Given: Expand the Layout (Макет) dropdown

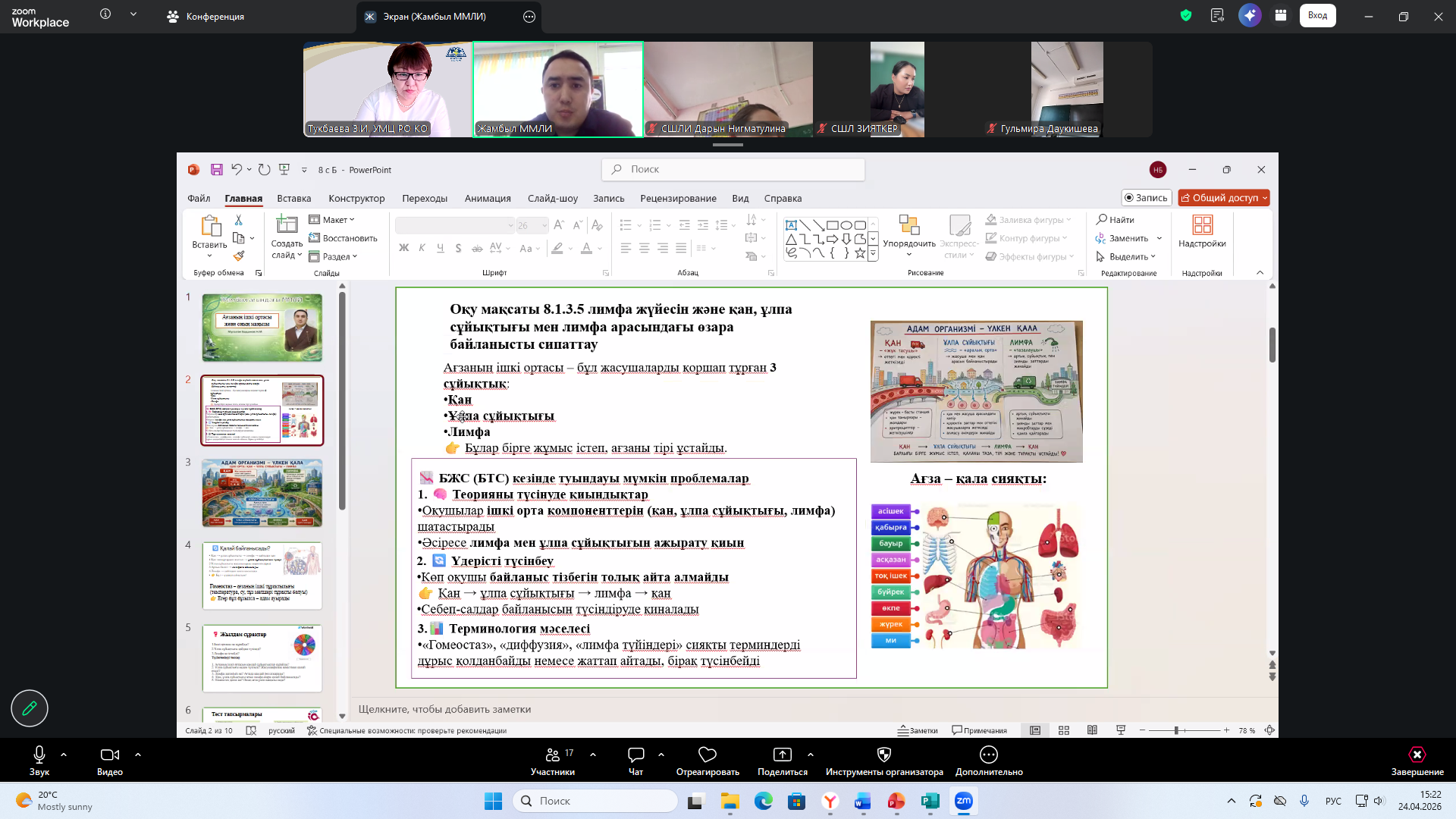Looking at the screenshot, I should click(x=332, y=220).
